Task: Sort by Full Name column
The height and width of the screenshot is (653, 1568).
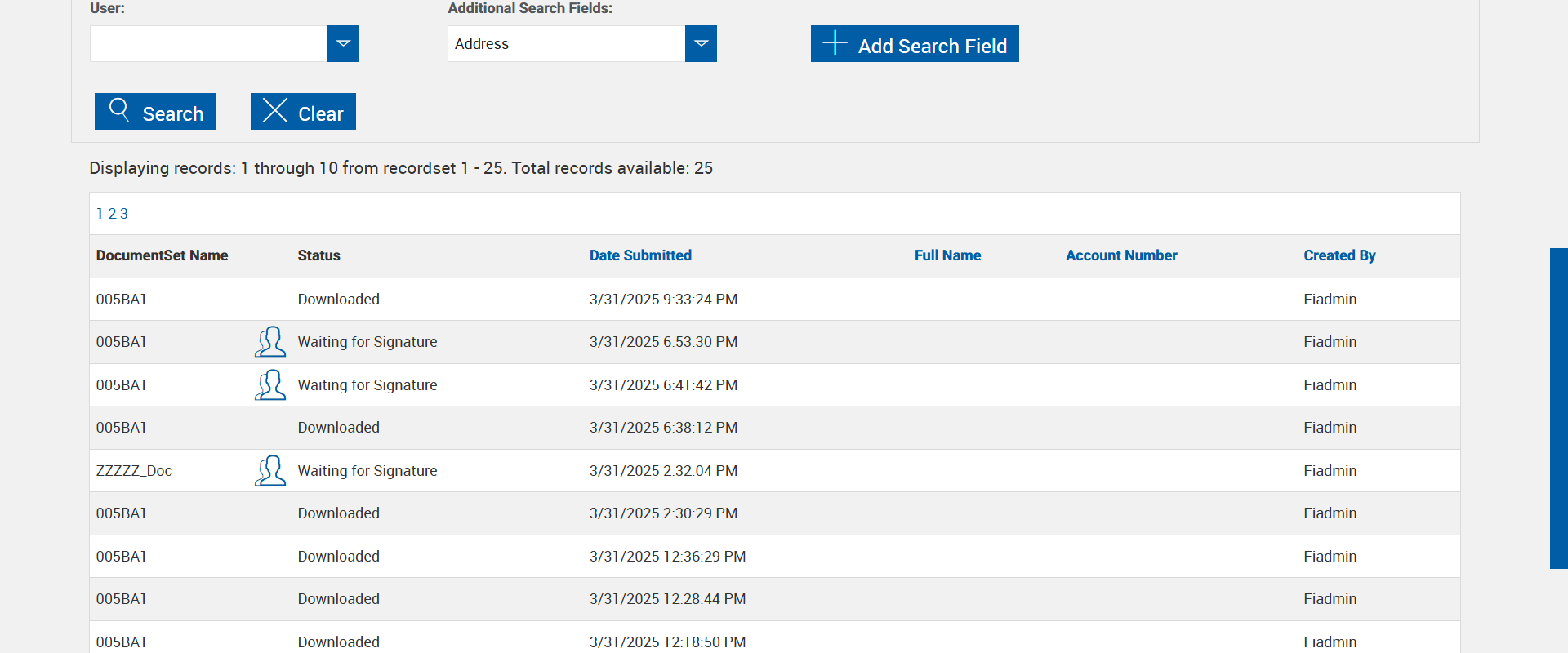Action: click(x=947, y=255)
